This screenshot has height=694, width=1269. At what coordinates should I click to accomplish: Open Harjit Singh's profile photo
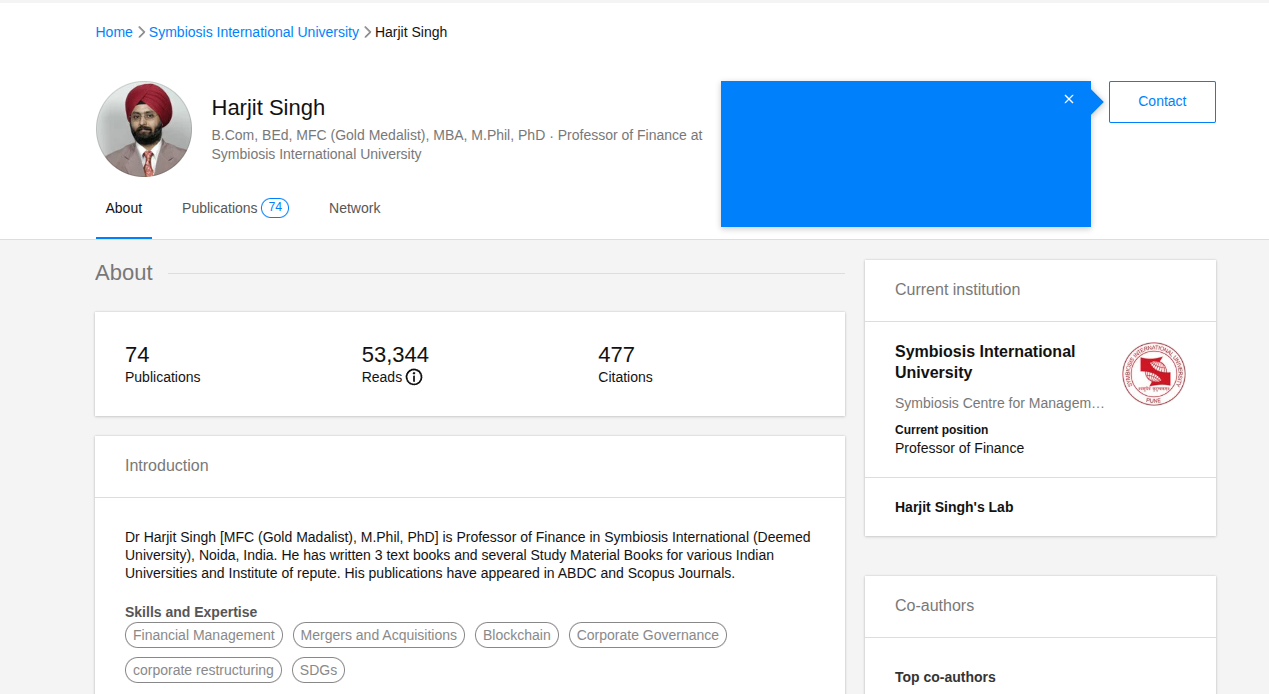pos(144,130)
